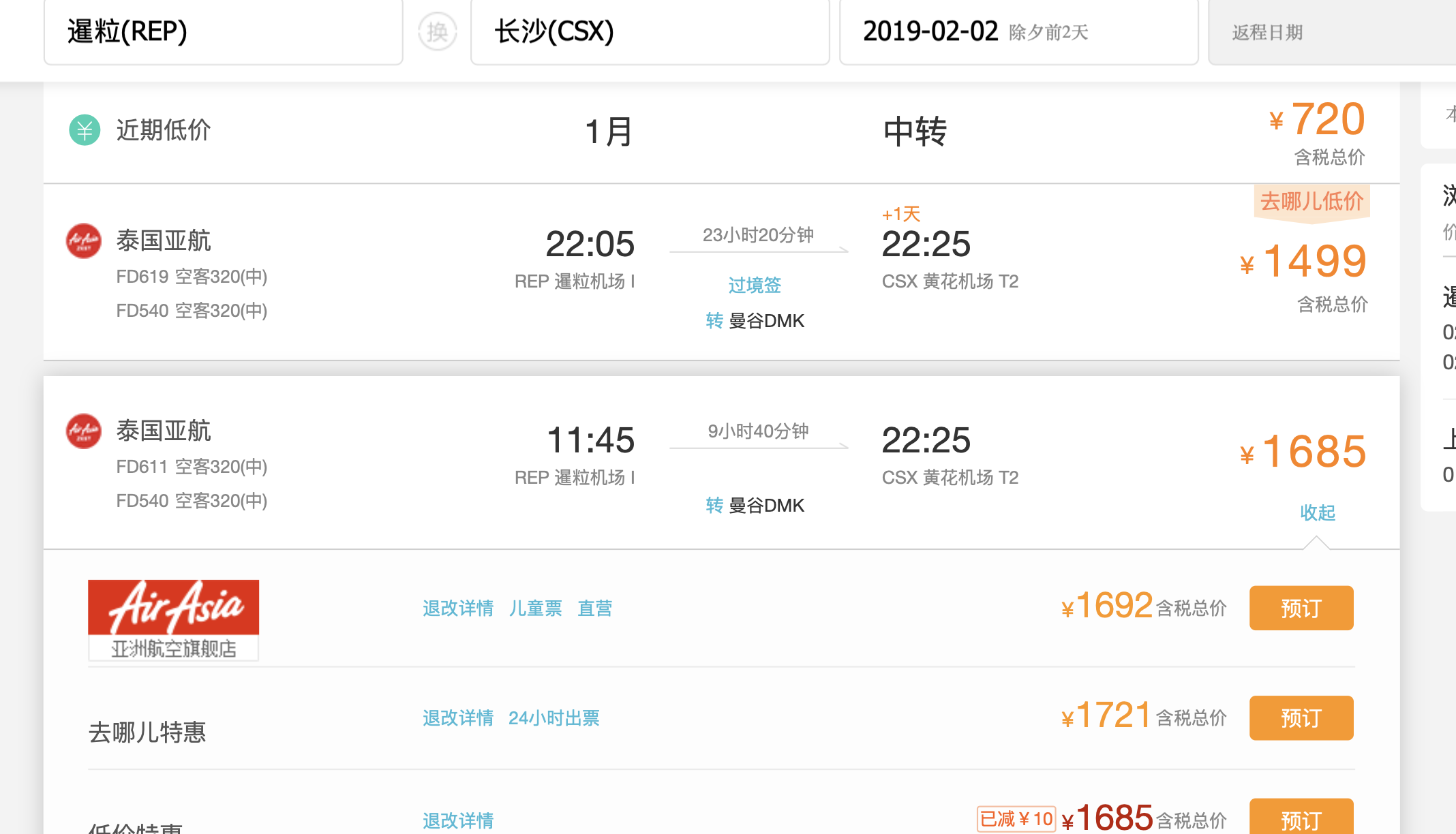Click the swap cities icon
The image size is (1456, 834).
tap(437, 31)
